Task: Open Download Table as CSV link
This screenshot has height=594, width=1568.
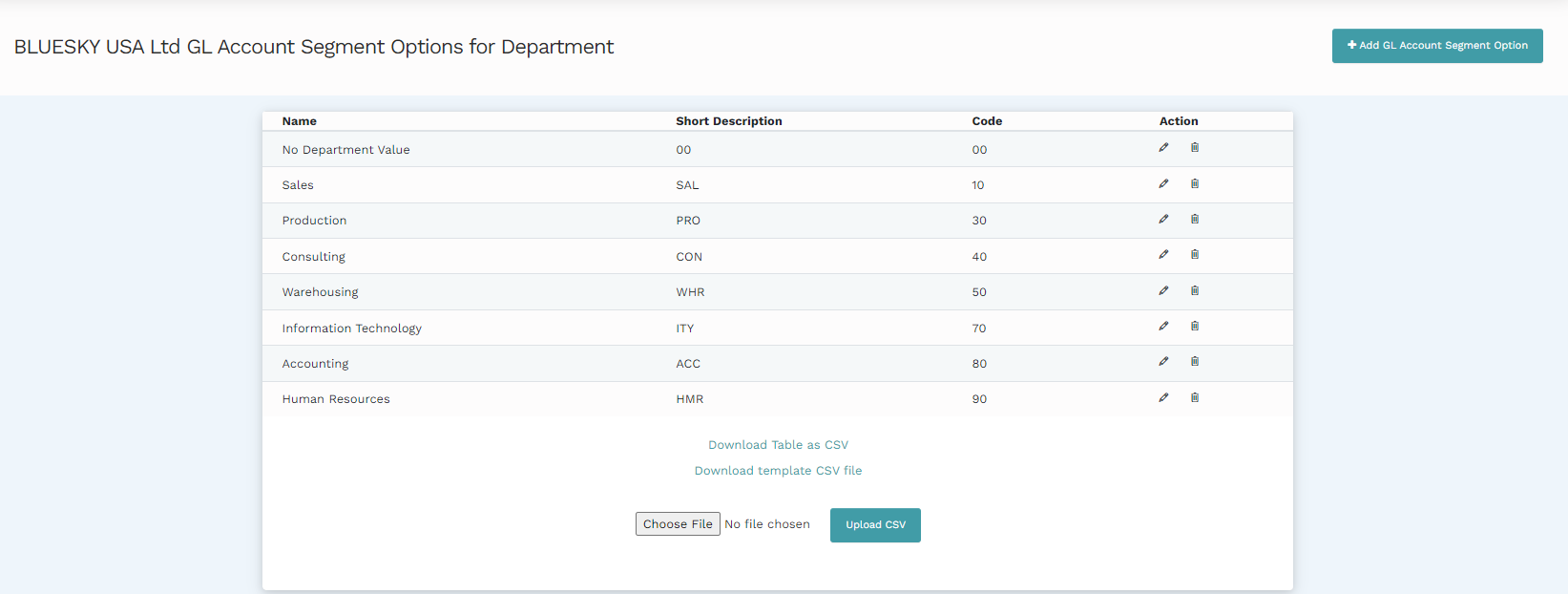Action: (x=778, y=445)
